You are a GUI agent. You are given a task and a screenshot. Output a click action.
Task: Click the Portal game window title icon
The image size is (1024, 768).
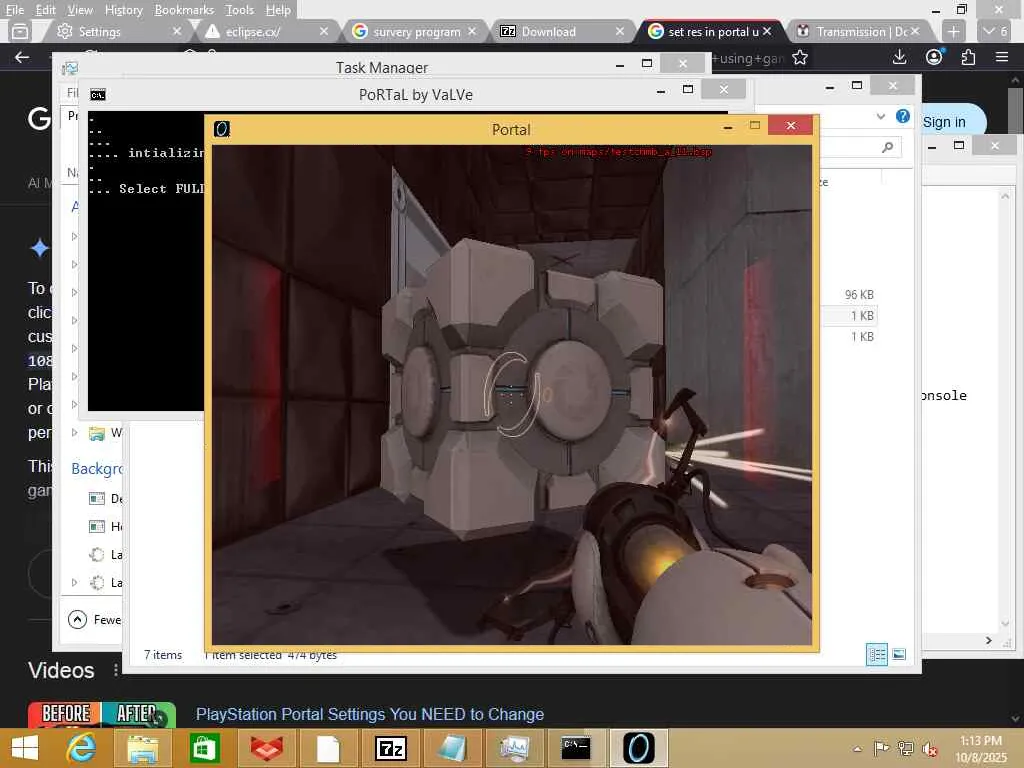[222, 129]
